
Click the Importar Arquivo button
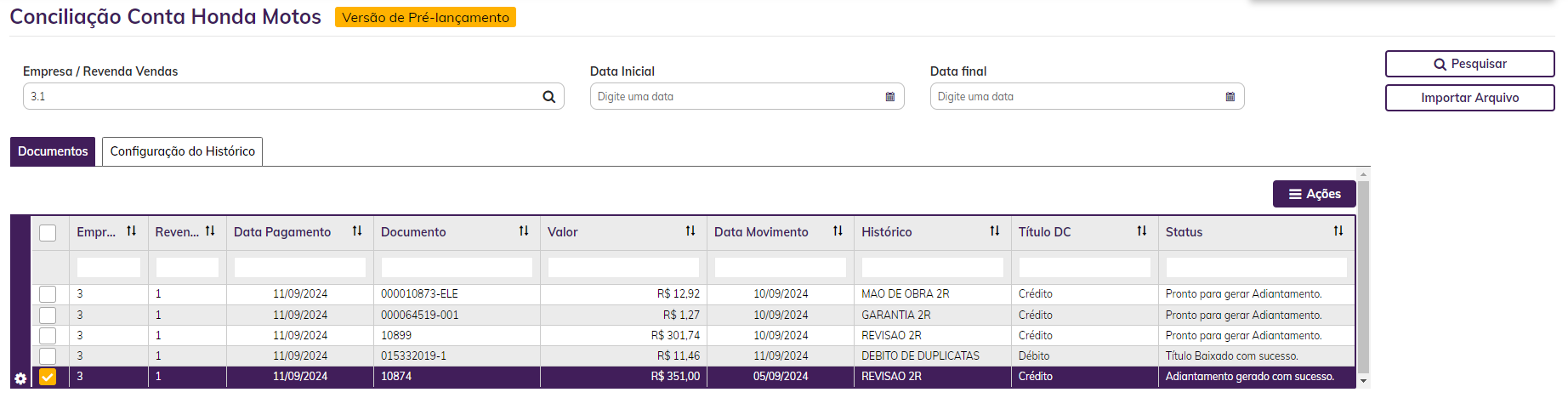point(1469,98)
